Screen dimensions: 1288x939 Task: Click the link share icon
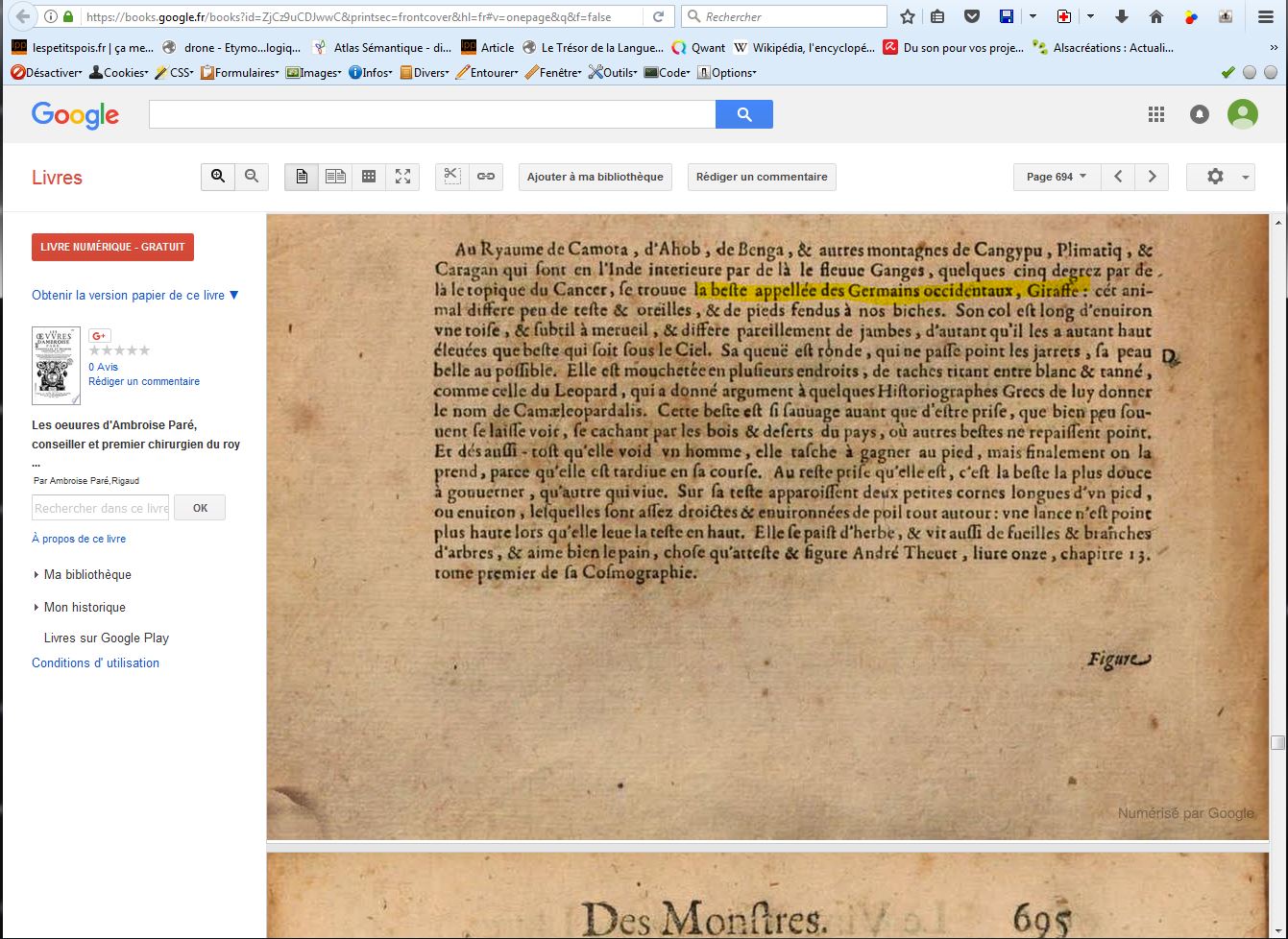[x=486, y=177]
